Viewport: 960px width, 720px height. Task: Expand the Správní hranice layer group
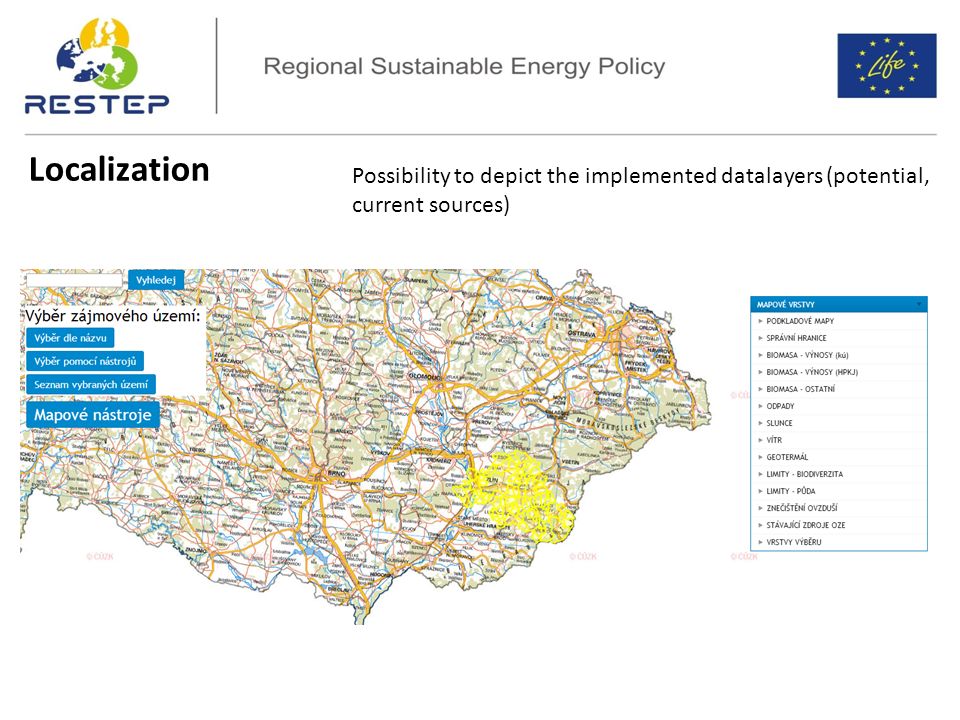(x=839, y=338)
